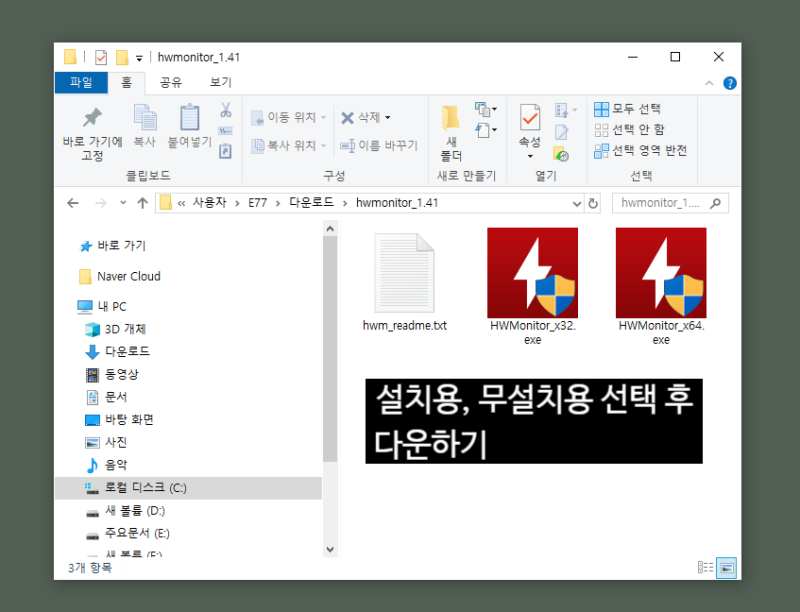Click the Paste shortcut icon
Viewport: 800px width, 612px height.
(x=226, y=151)
